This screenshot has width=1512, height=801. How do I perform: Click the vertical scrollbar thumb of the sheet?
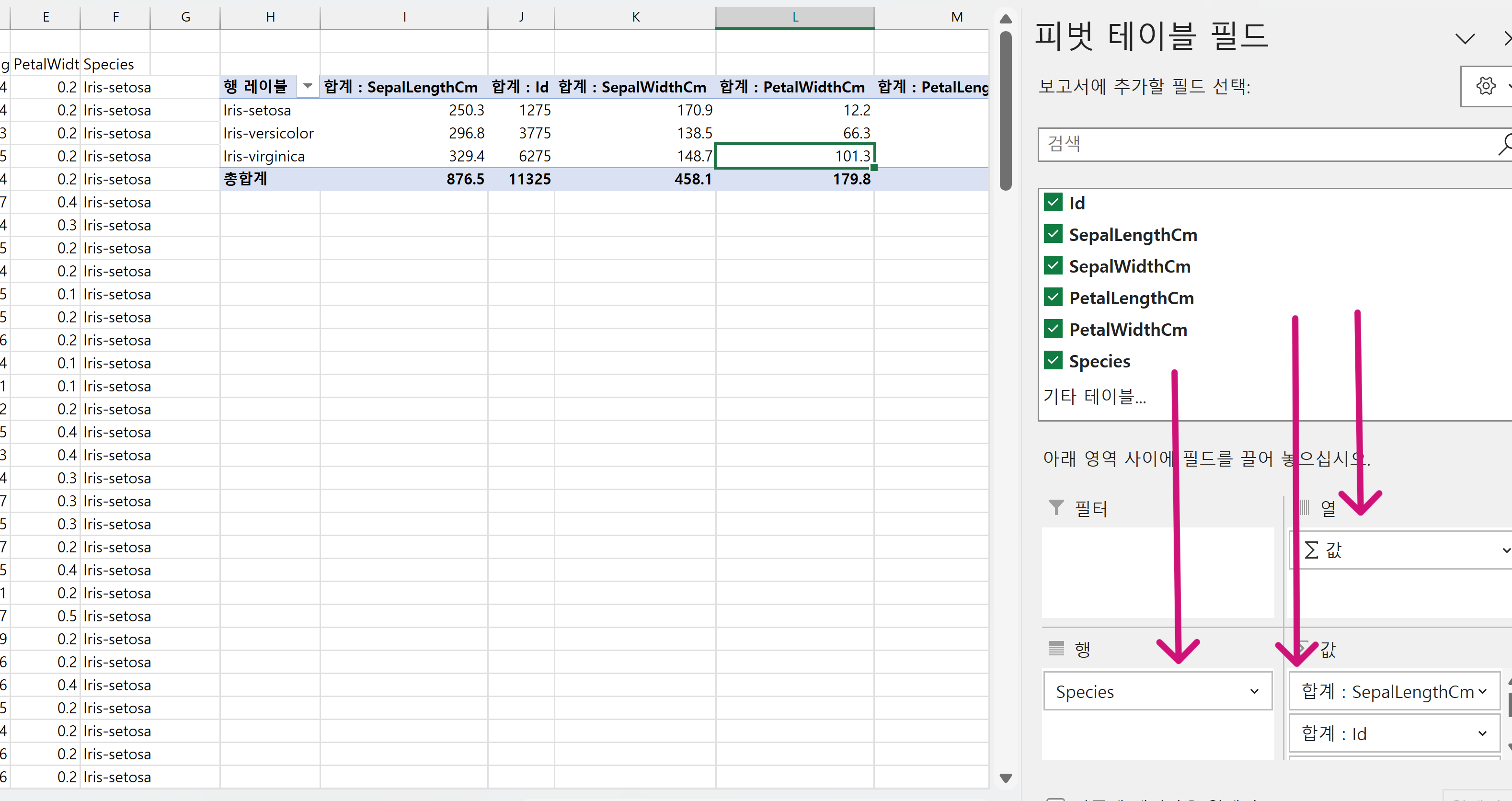[x=1006, y=112]
